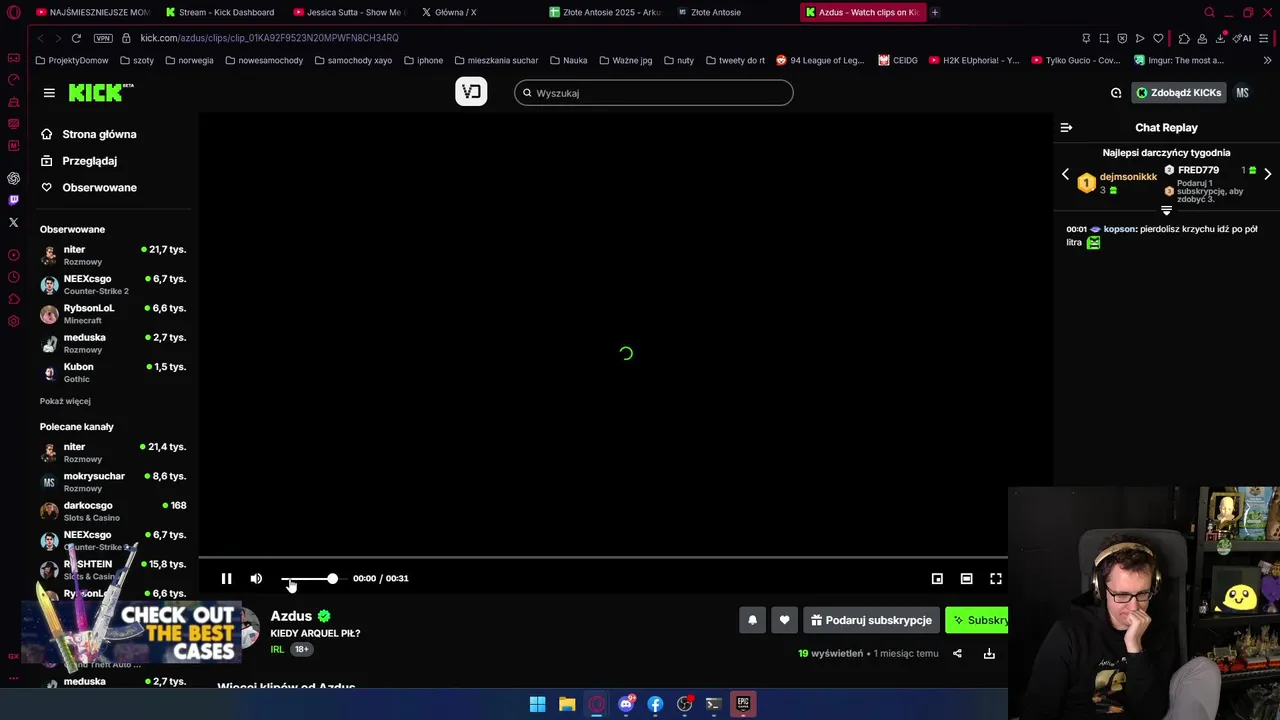Open OBS Studio from taskbar
Viewport: 1280px width, 720px height.
(x=685, y=704)
